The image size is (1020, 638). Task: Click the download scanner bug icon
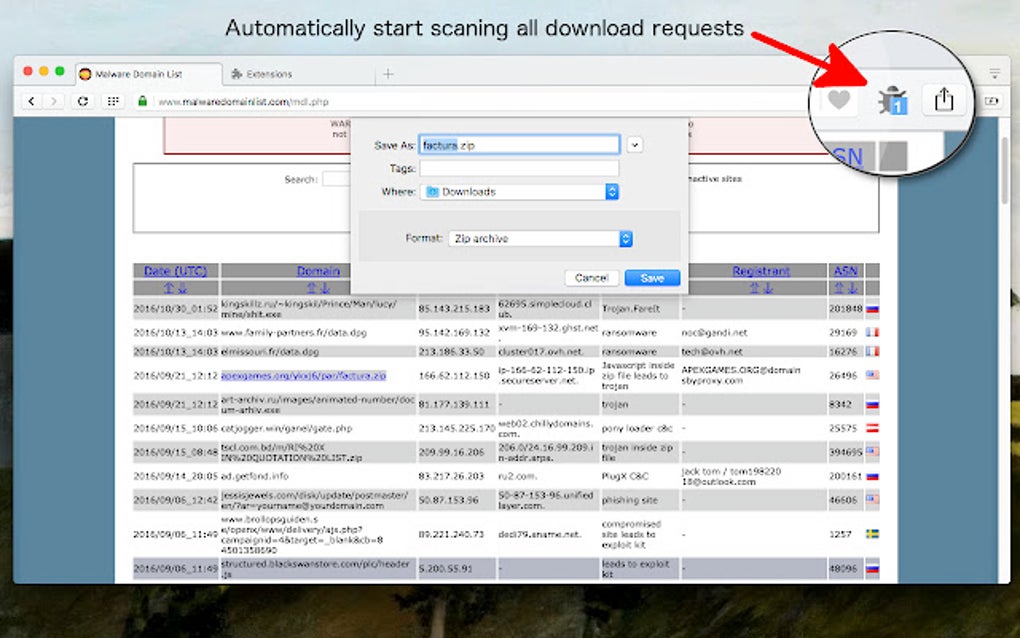point(892,99)
